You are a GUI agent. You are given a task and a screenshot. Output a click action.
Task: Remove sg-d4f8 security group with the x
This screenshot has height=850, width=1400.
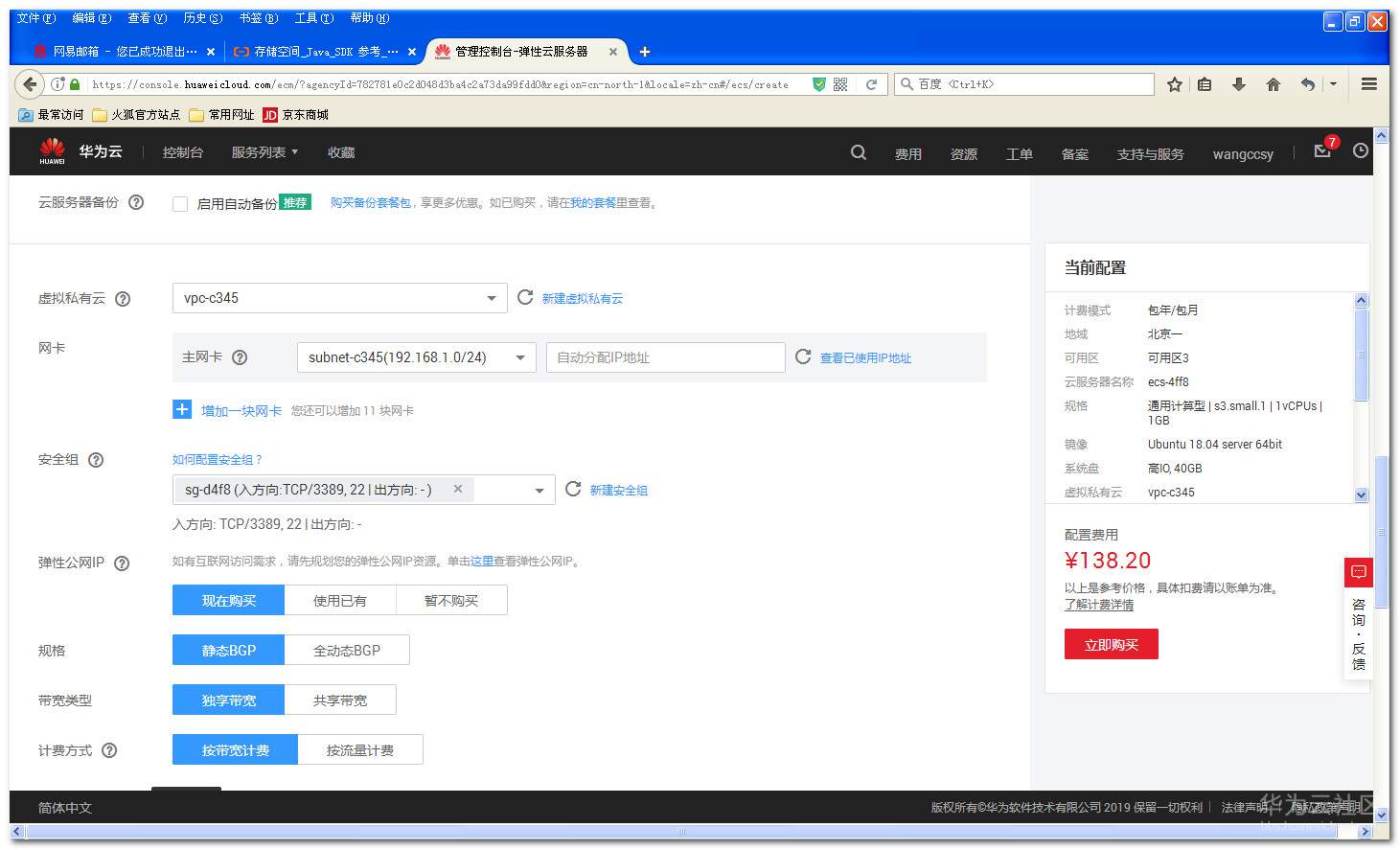coord(458,489)
